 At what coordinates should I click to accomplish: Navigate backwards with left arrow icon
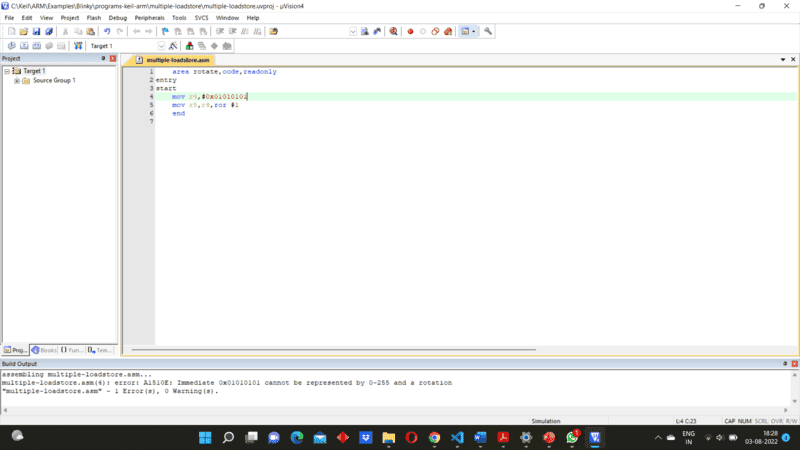[x=136, y=32]
